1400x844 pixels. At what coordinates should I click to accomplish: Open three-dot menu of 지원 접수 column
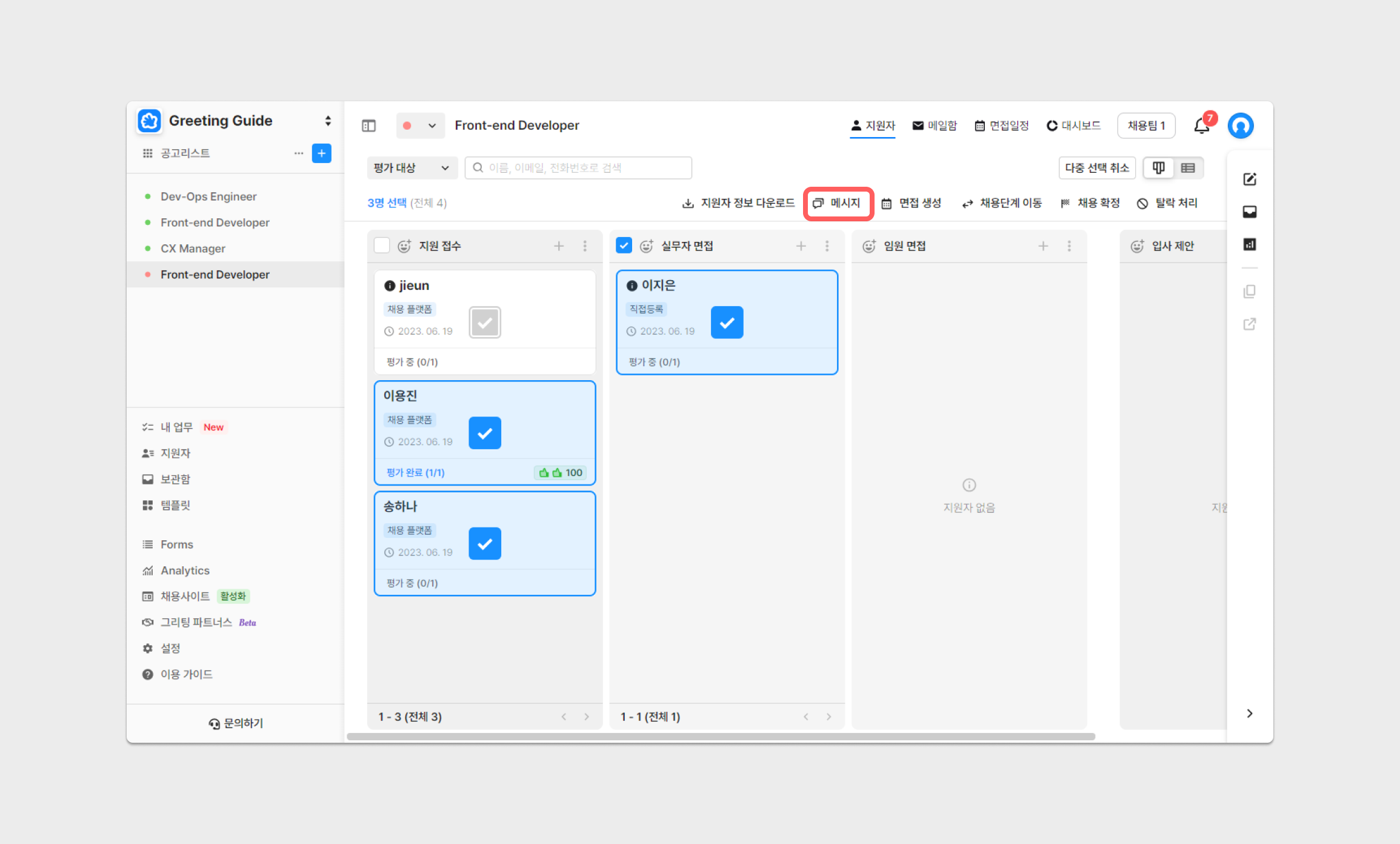click(585, 246)
